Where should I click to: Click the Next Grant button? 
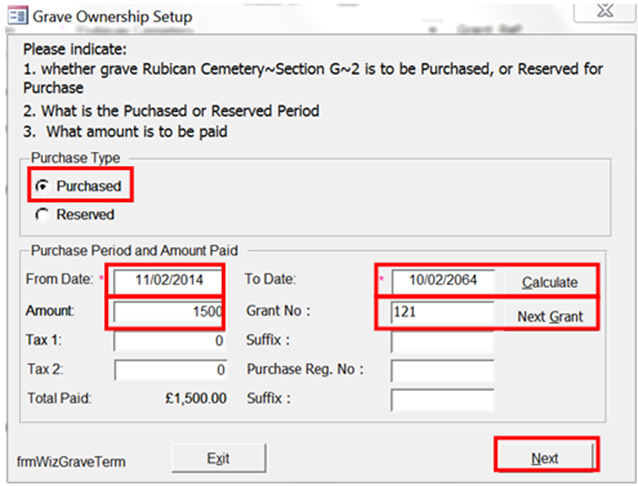(x=550, y=316)
